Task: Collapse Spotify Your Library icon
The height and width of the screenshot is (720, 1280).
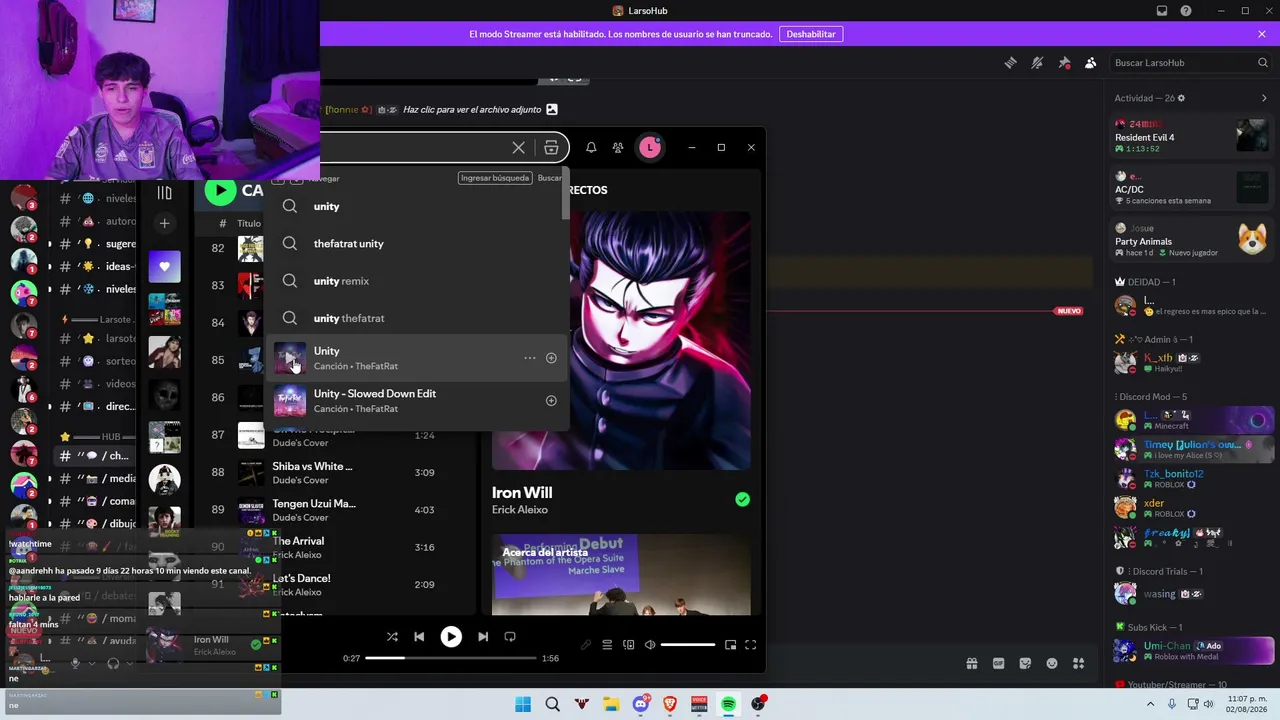Action: pyautogui.click(x=164, y=193)
